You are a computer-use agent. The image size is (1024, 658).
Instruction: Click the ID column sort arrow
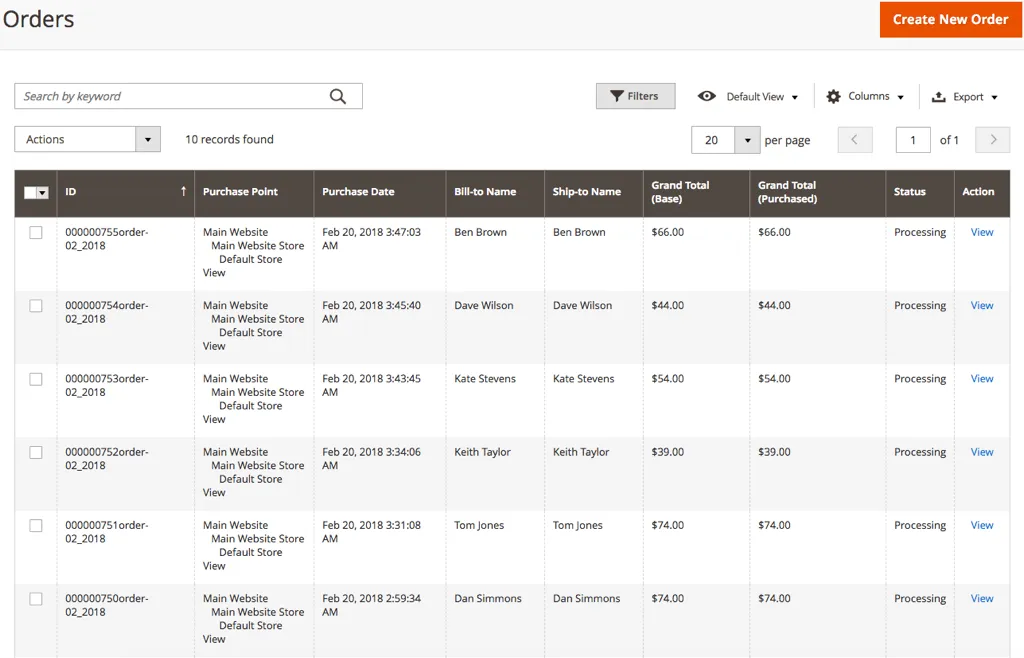pos(183,191)
